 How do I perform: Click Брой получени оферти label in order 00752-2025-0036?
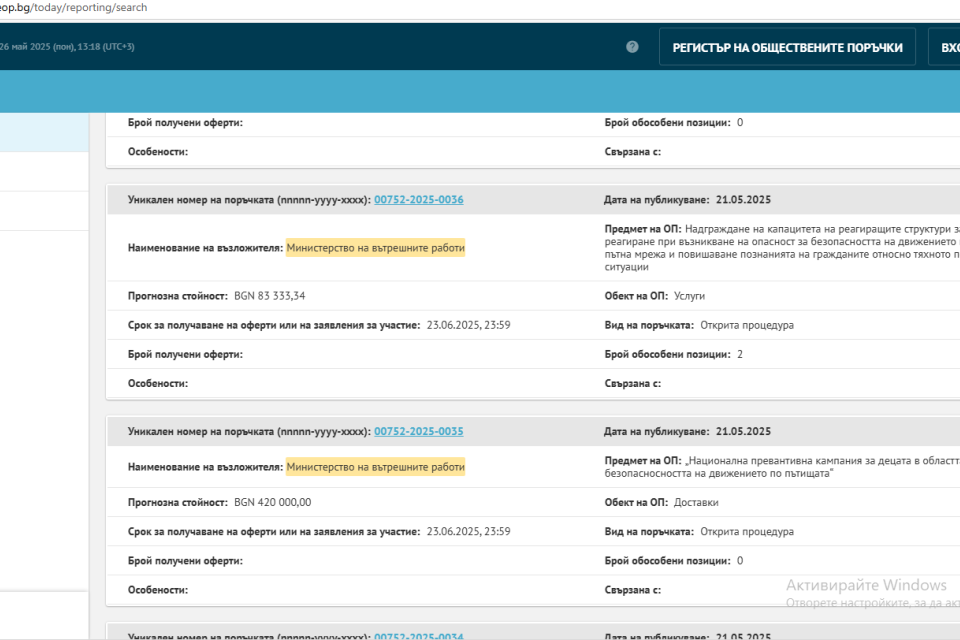[186, 354]
